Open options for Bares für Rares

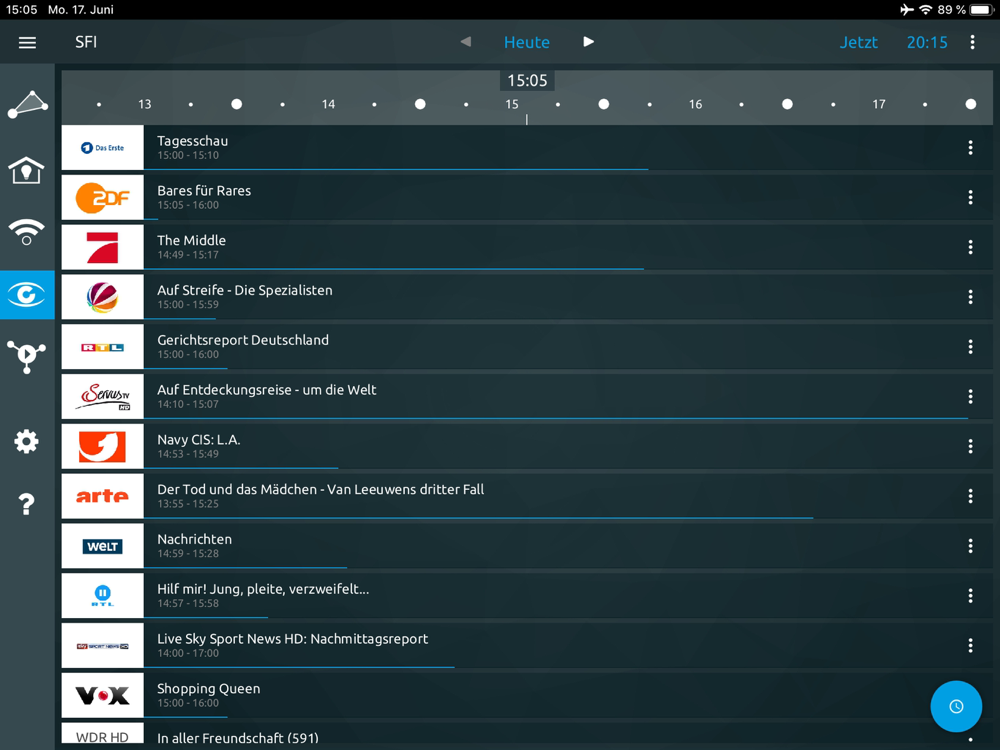(x=970, y=197)
